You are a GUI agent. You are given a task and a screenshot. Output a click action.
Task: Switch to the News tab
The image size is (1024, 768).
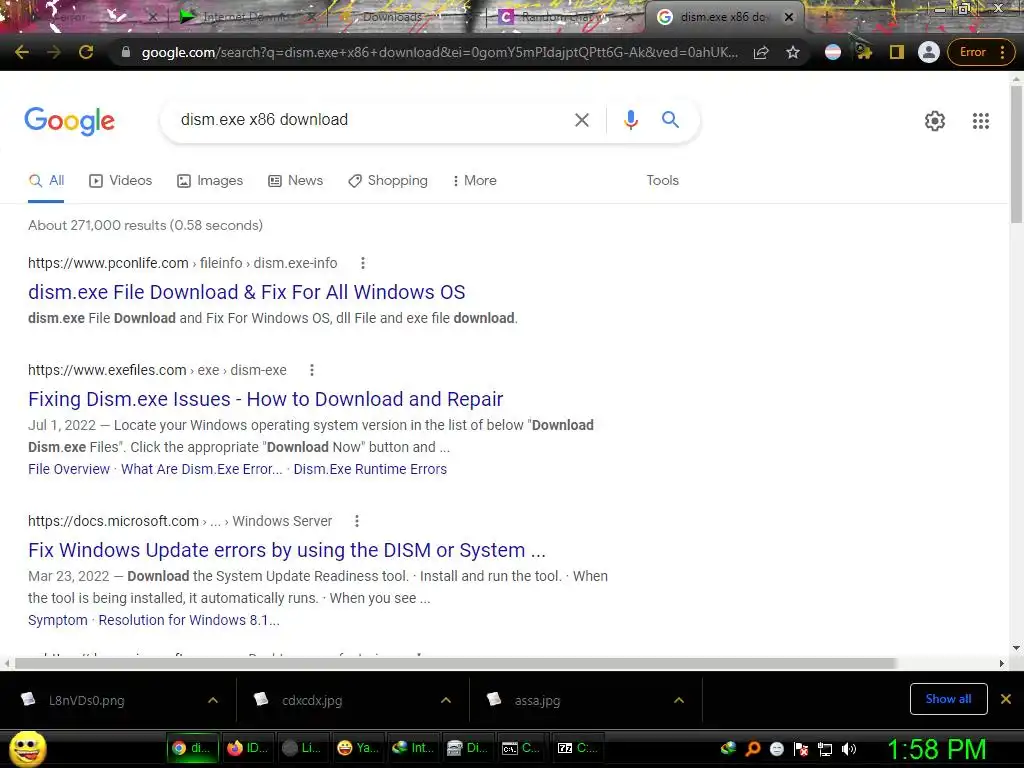tap(295, 181)
